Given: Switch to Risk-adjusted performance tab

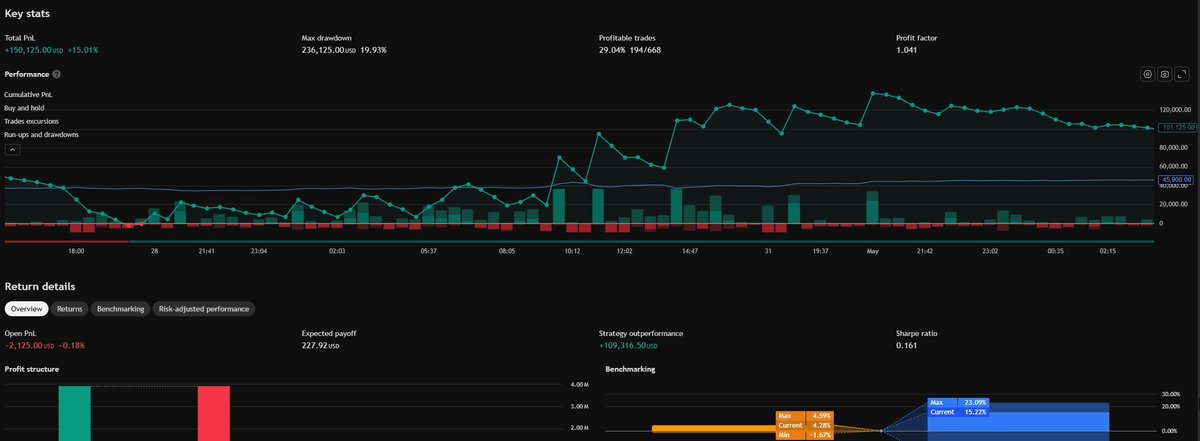Looking at the screenshot, I should [204, 310].
